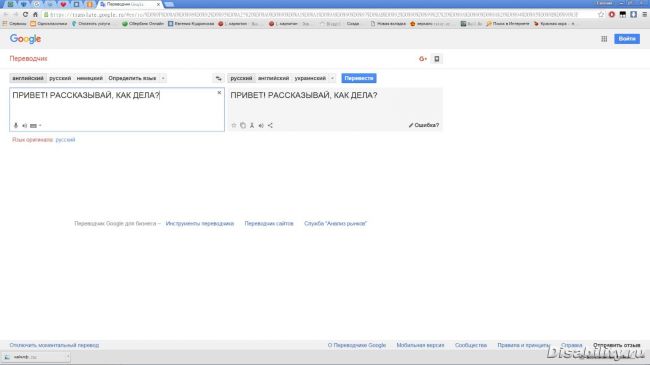
Task: Open the Новая вкладка bookmark
Action: 388,24
